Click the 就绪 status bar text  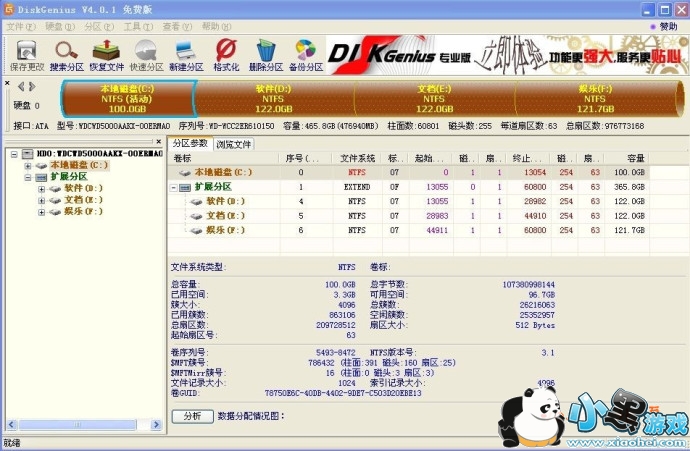tap(12, 443)
